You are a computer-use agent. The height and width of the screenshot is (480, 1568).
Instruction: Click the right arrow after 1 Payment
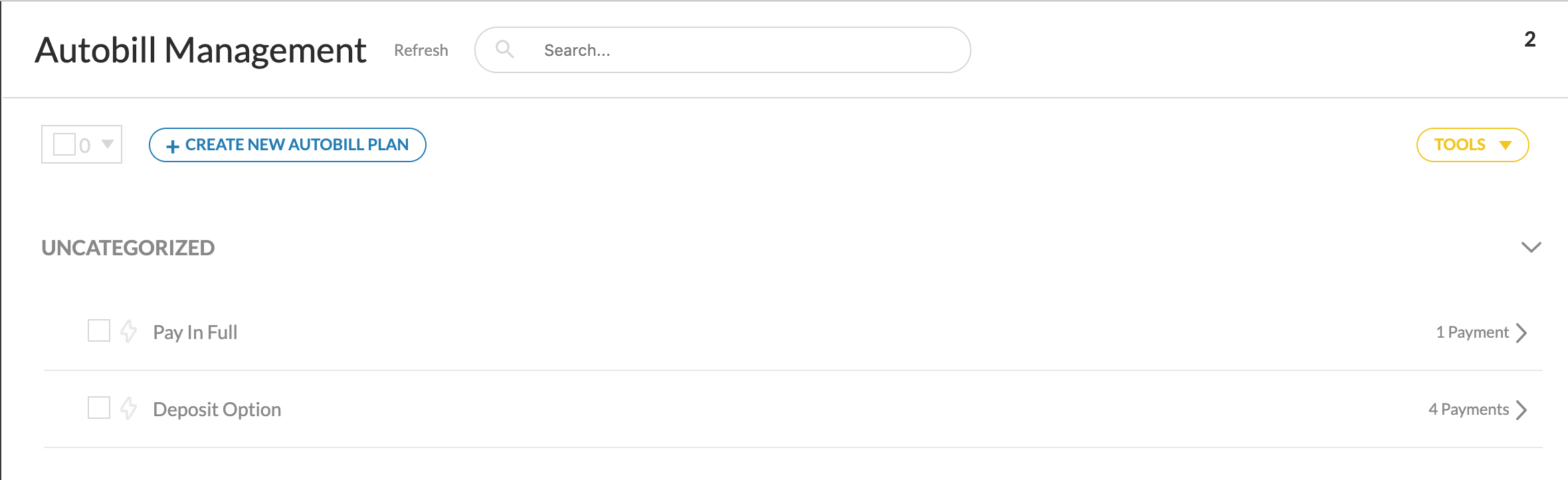pos(1522,332)
